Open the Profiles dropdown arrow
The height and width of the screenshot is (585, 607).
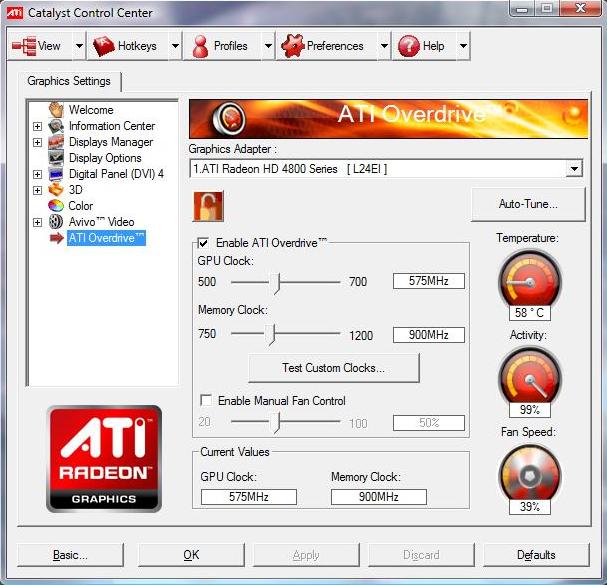[x=268, y=46]
